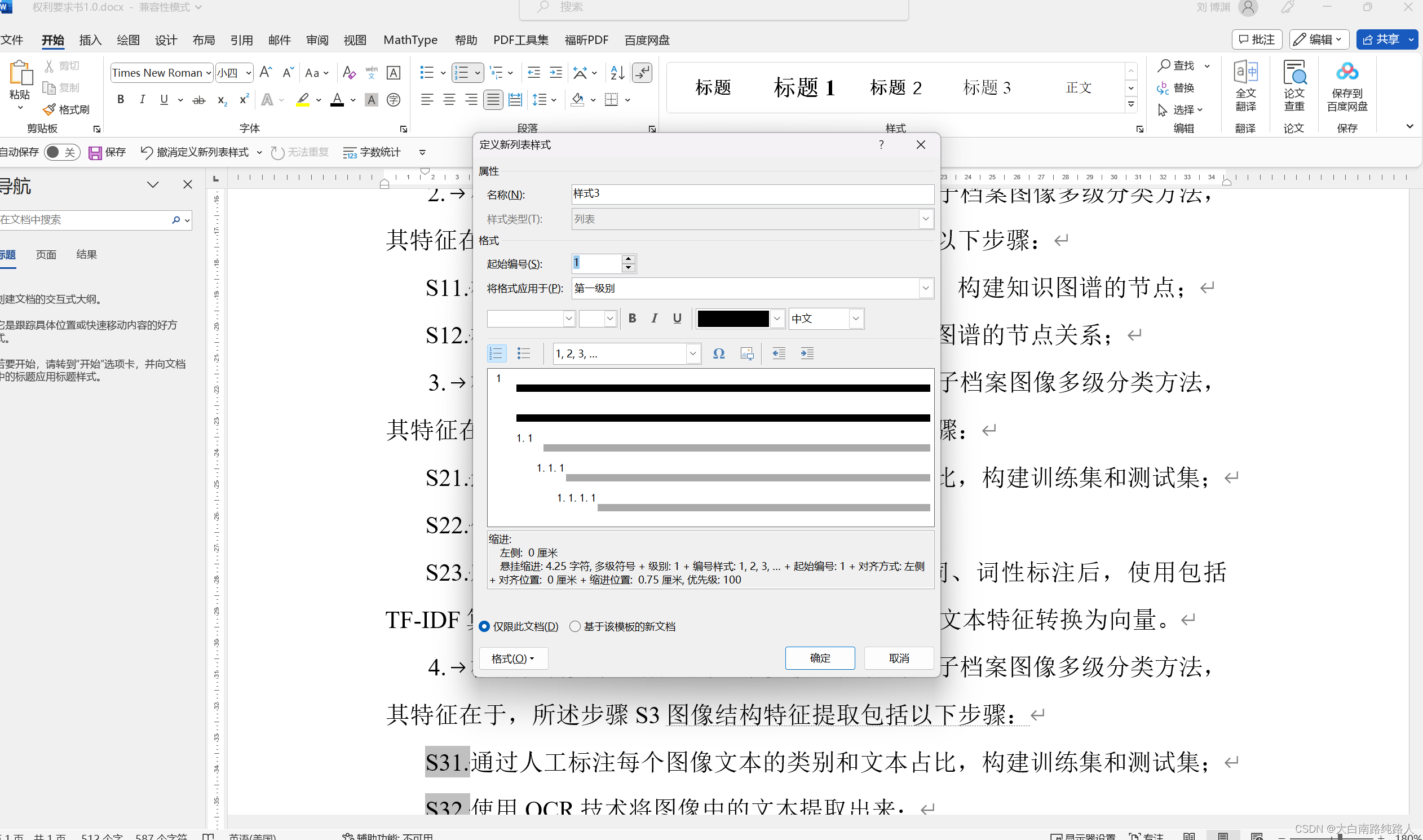The image size is (1423, 840).
Task: Click the black font color swatch in dialog
Action: click(733, 319)
